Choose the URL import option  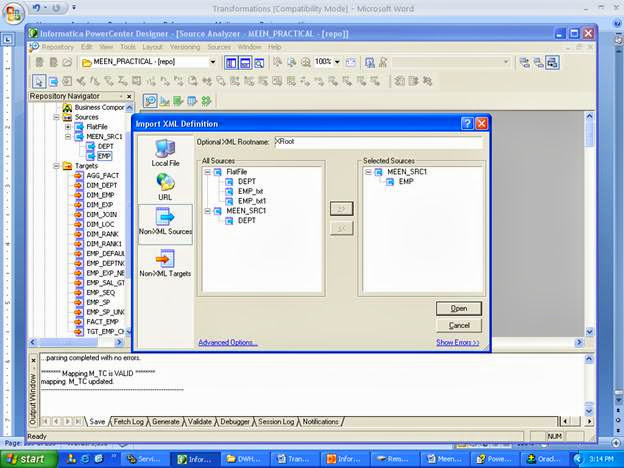pyautogui.click(x=165, y=187)
